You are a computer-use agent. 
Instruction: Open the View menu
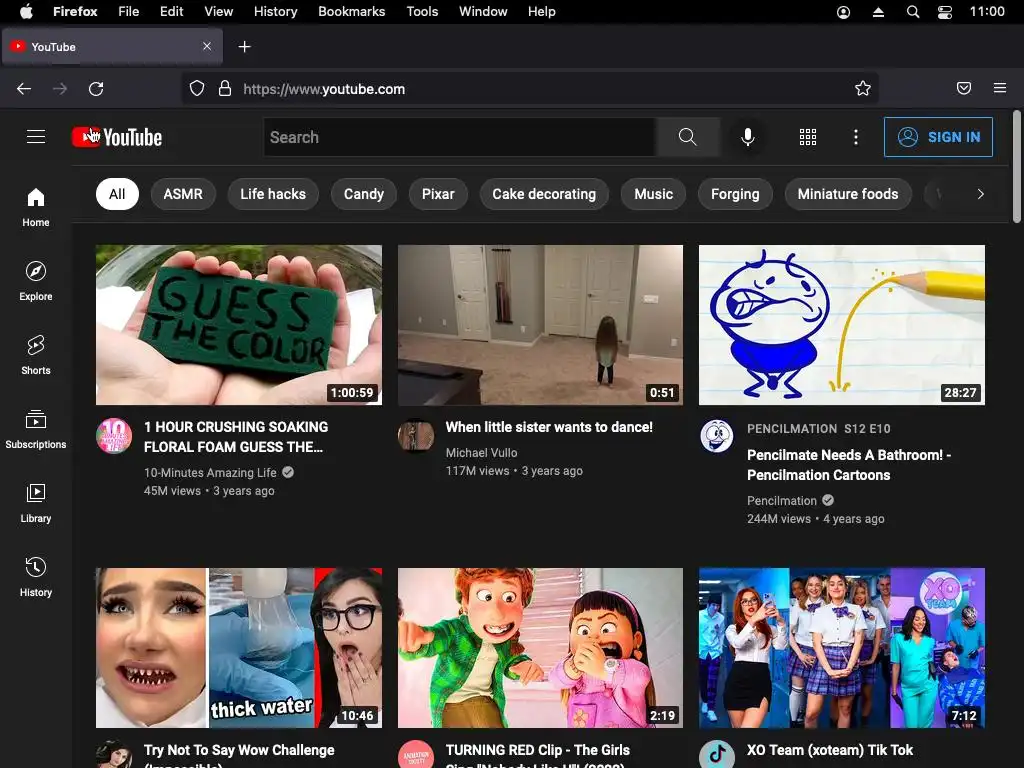[x=218, y=12]
